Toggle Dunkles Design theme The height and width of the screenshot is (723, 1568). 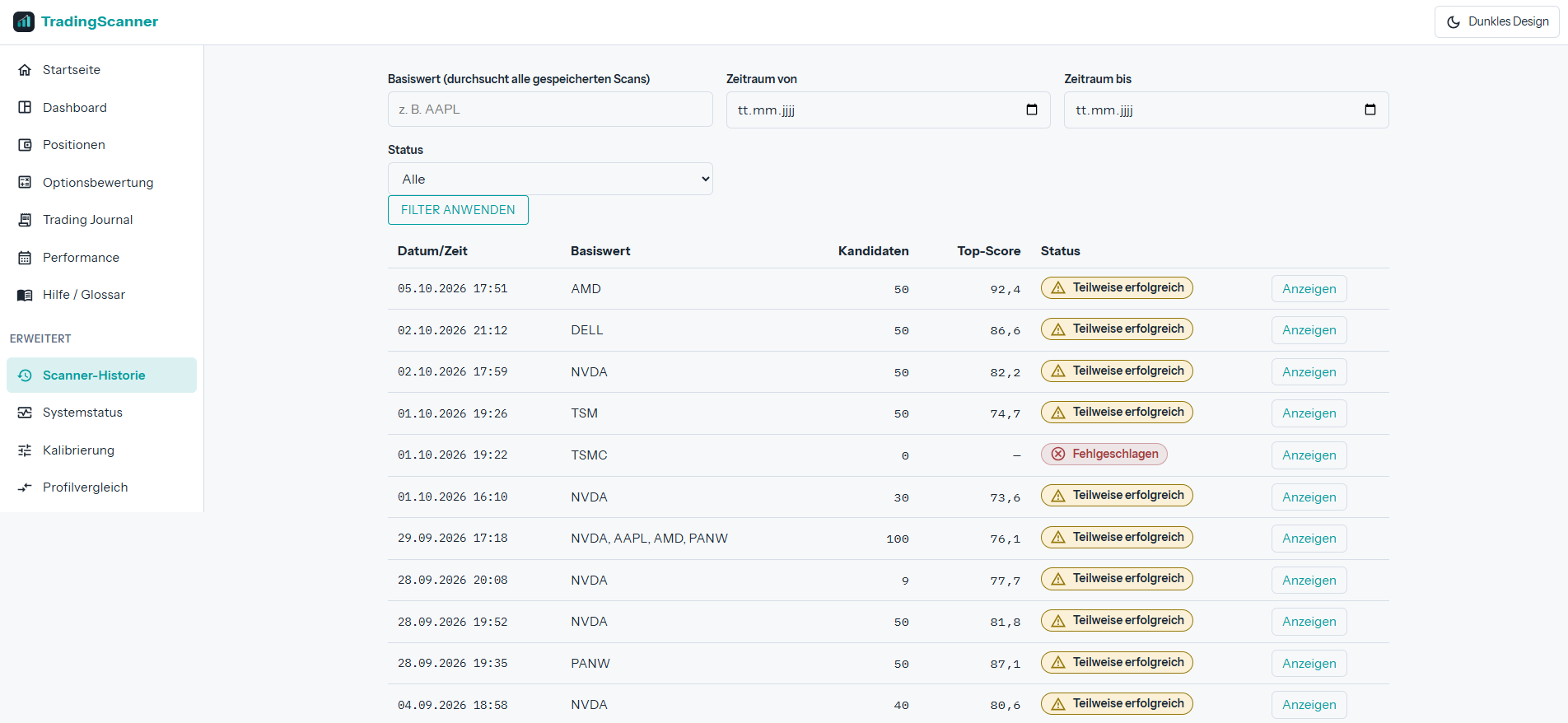(x=1496, y=21)
